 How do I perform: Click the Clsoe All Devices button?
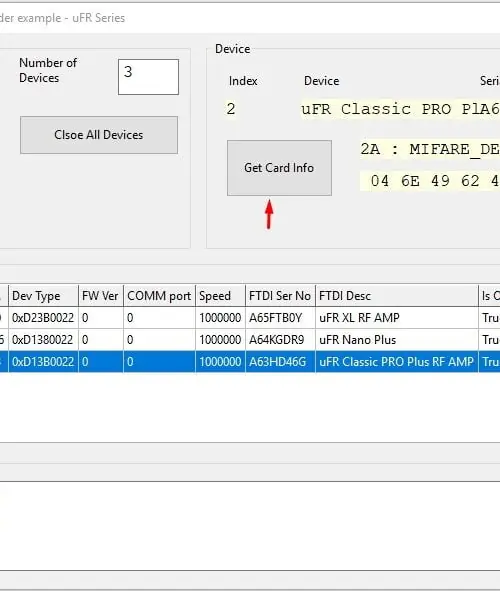pyautogui.click(x=99, y=135)
